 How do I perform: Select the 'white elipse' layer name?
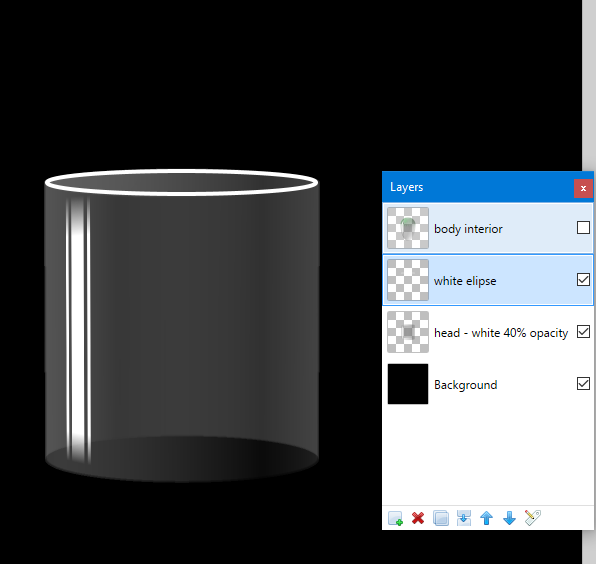(x=465, y=281)
